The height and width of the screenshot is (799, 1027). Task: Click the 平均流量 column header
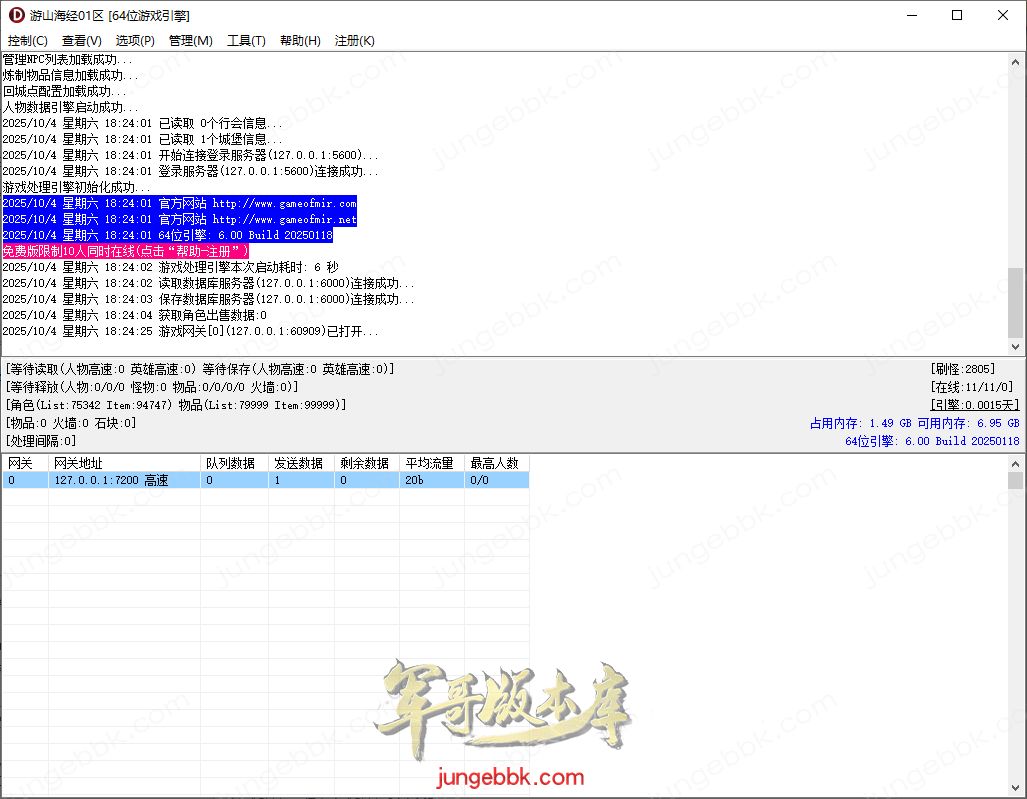(x=429, y=463)
